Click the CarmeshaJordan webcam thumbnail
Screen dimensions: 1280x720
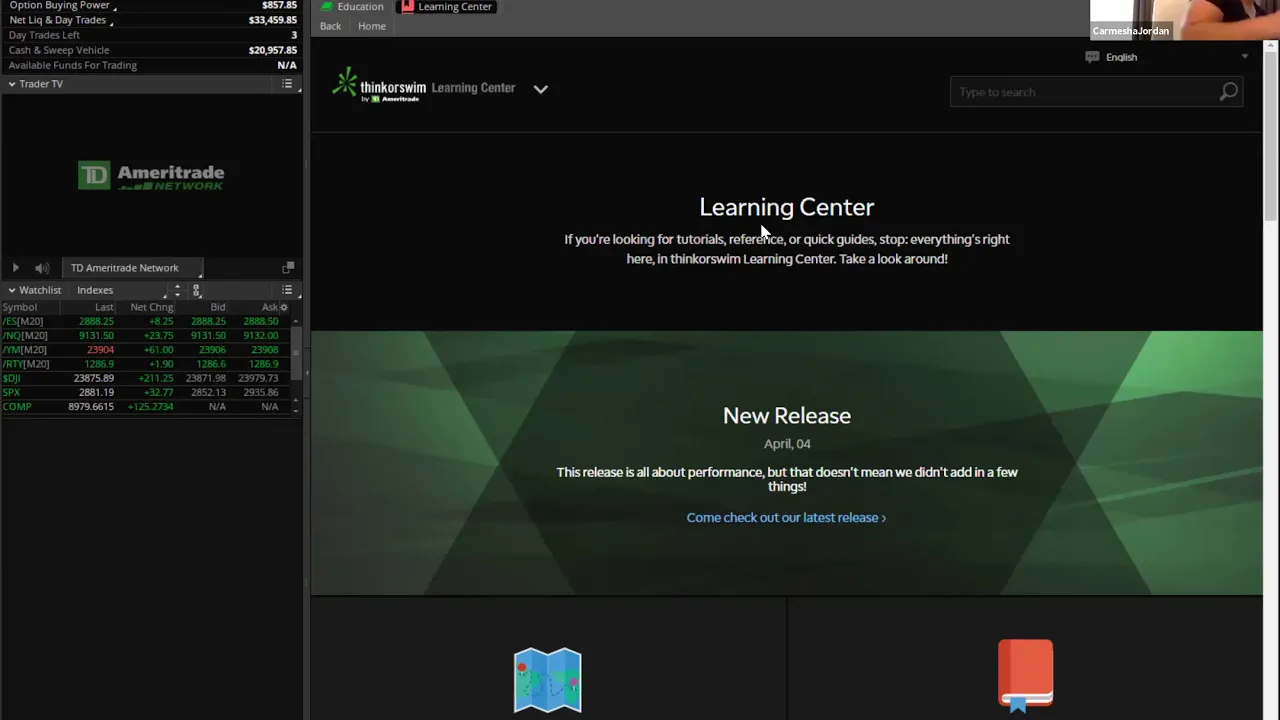(1185, 19)
